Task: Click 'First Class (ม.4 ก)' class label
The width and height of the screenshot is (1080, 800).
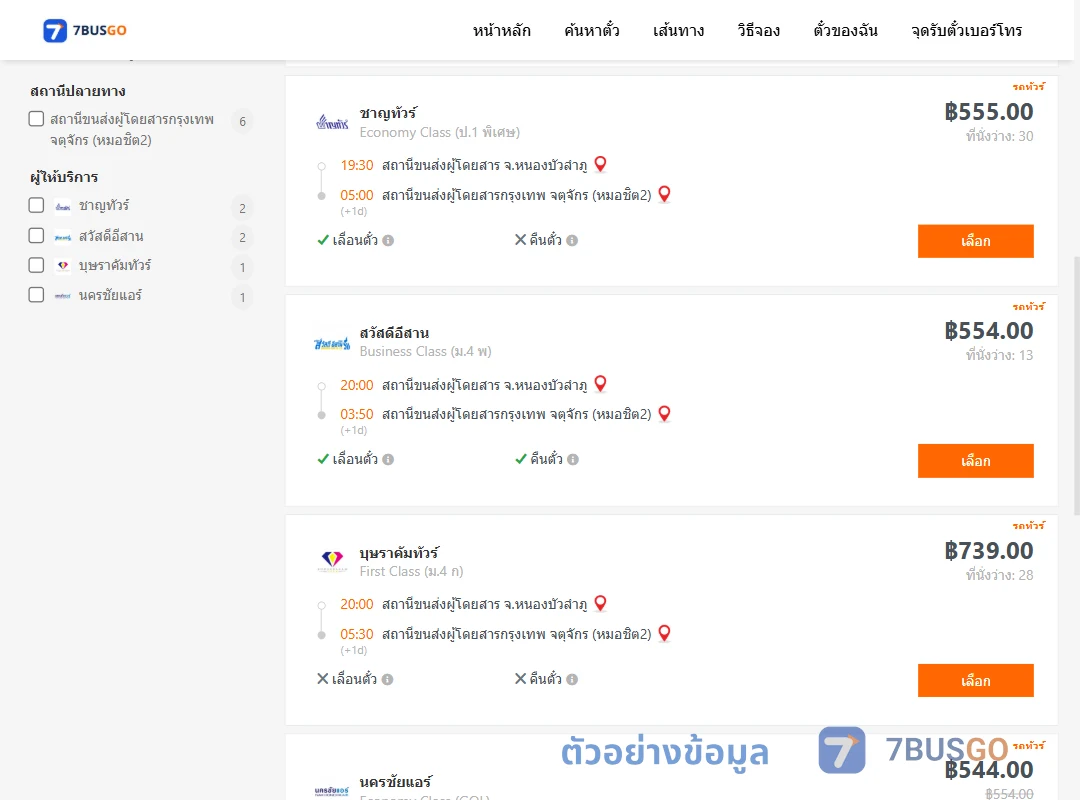Action: (x=411, y=571)
